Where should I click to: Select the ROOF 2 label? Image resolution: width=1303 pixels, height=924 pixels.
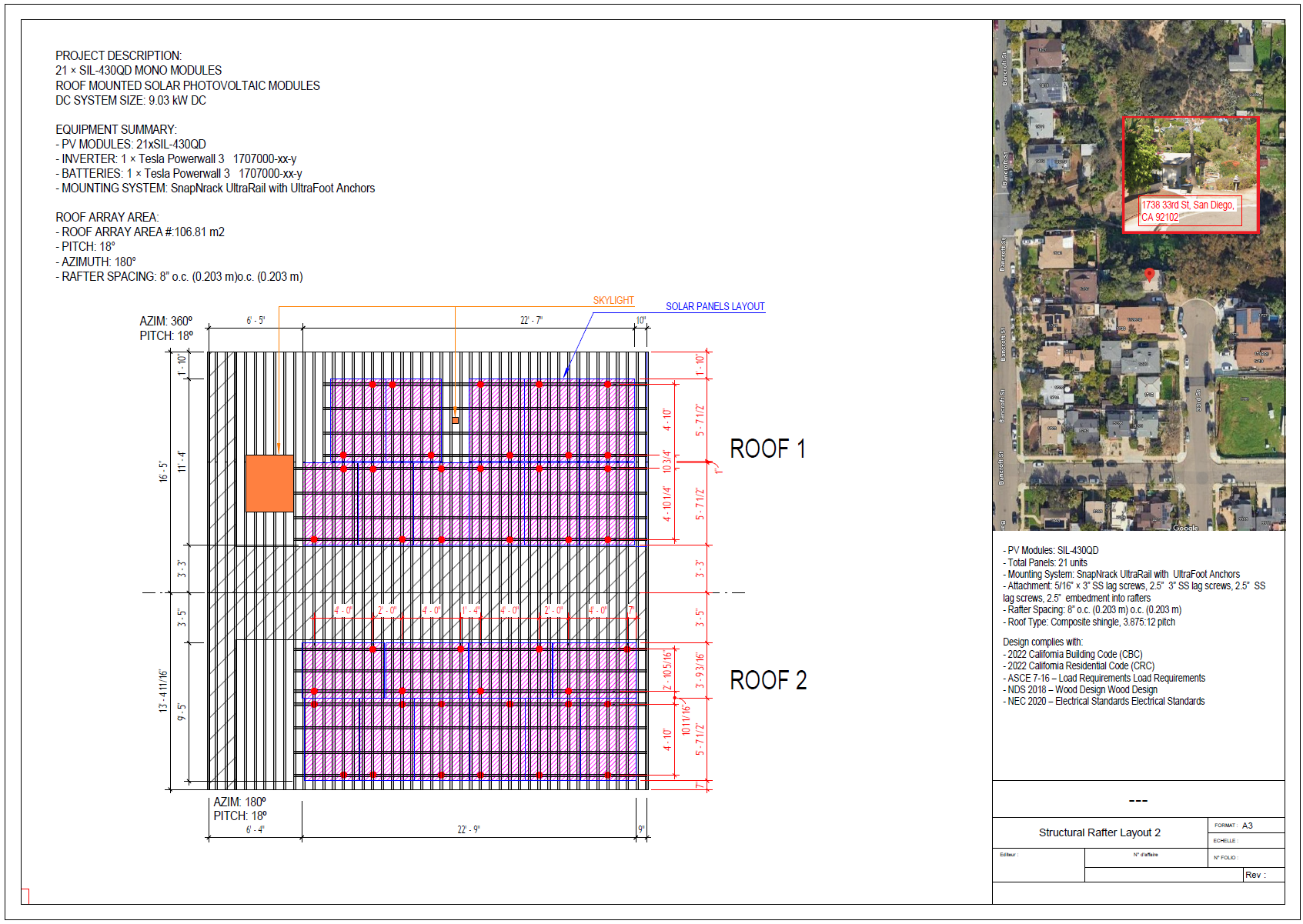coord(767,680)
